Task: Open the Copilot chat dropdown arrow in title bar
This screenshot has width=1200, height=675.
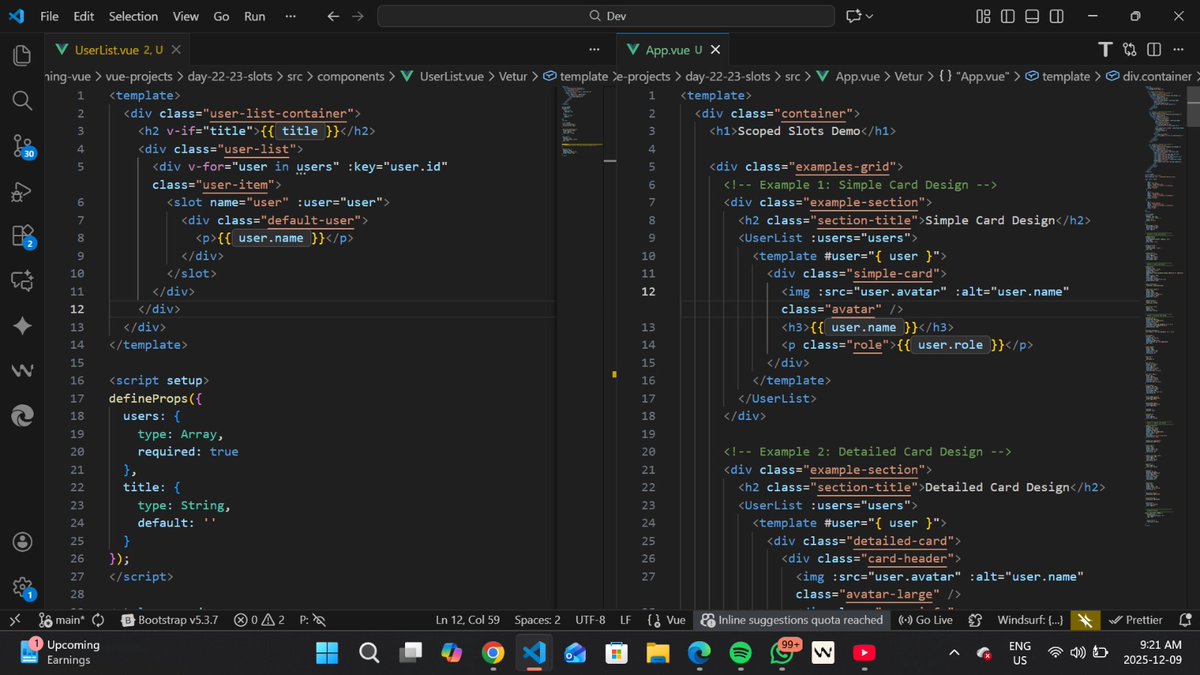Action: pos(870,16)
